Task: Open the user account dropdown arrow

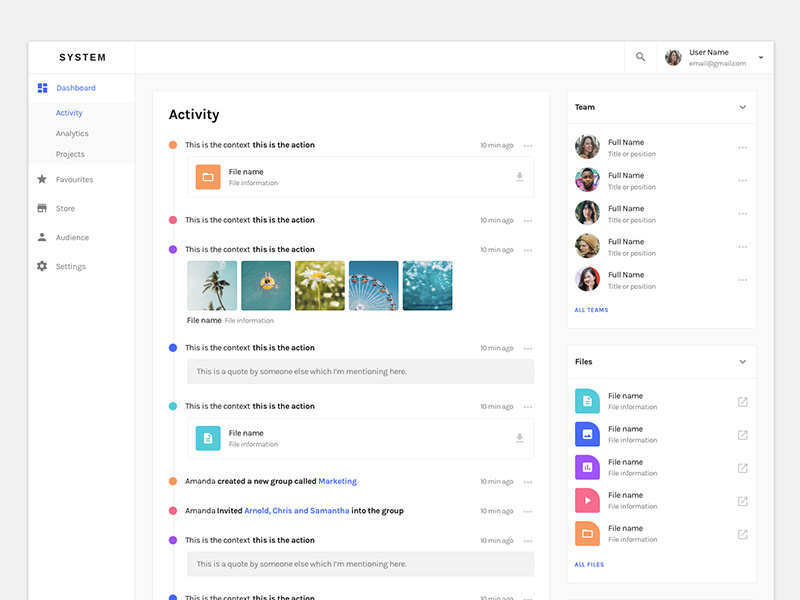Action: tap(761, 58)
